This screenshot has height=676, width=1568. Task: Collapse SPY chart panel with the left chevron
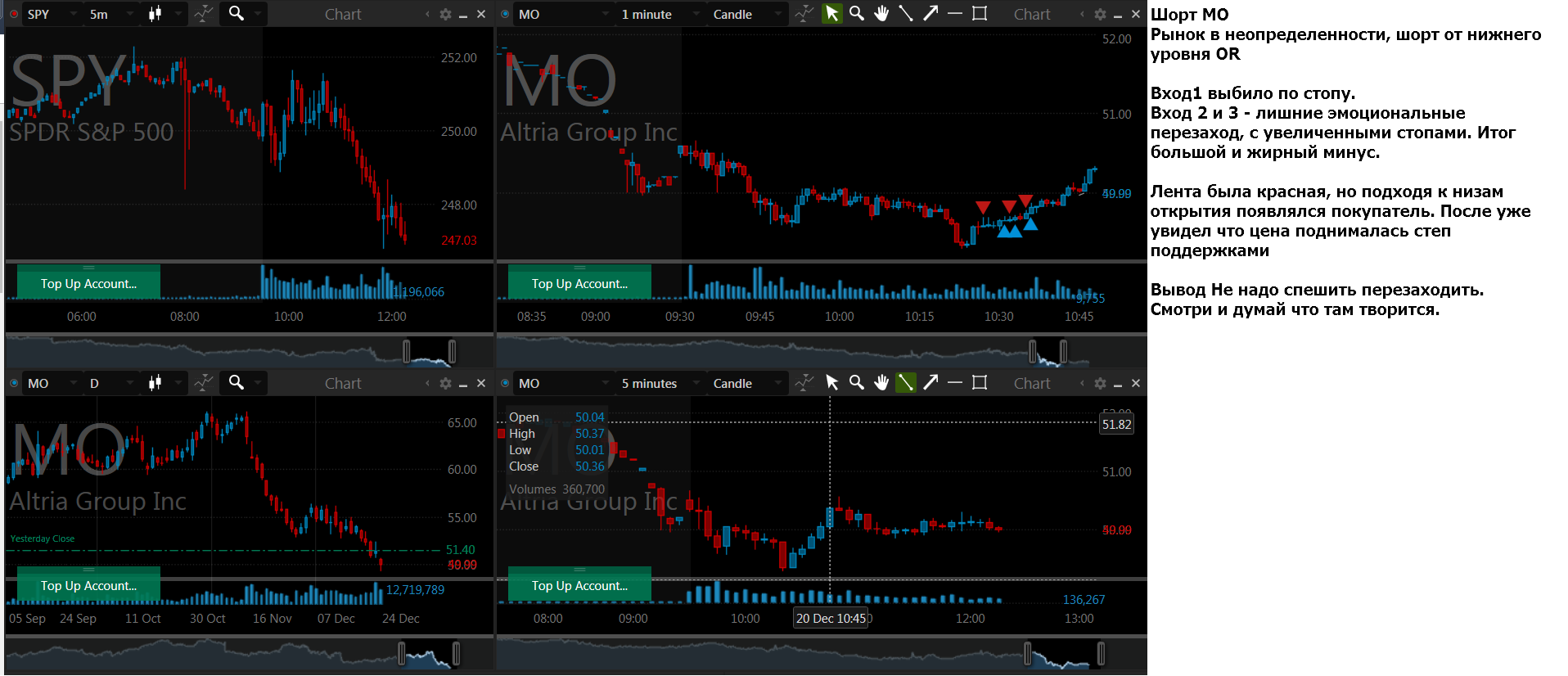pos(427,15)
